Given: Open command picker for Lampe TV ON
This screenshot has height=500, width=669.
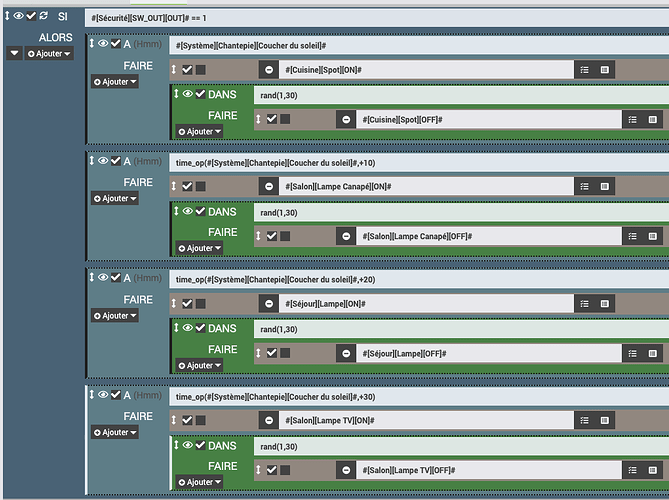Looking at the screenshot, I should tap(605, 420).
